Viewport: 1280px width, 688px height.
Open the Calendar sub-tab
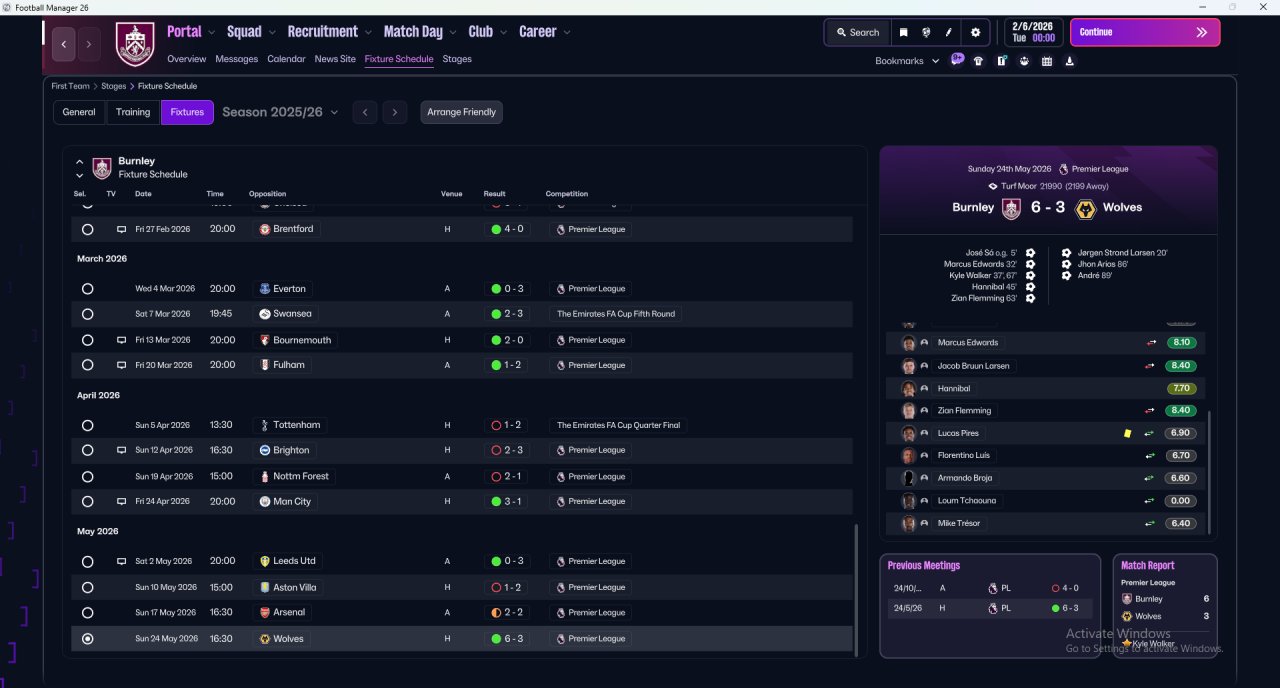(286, 59)
